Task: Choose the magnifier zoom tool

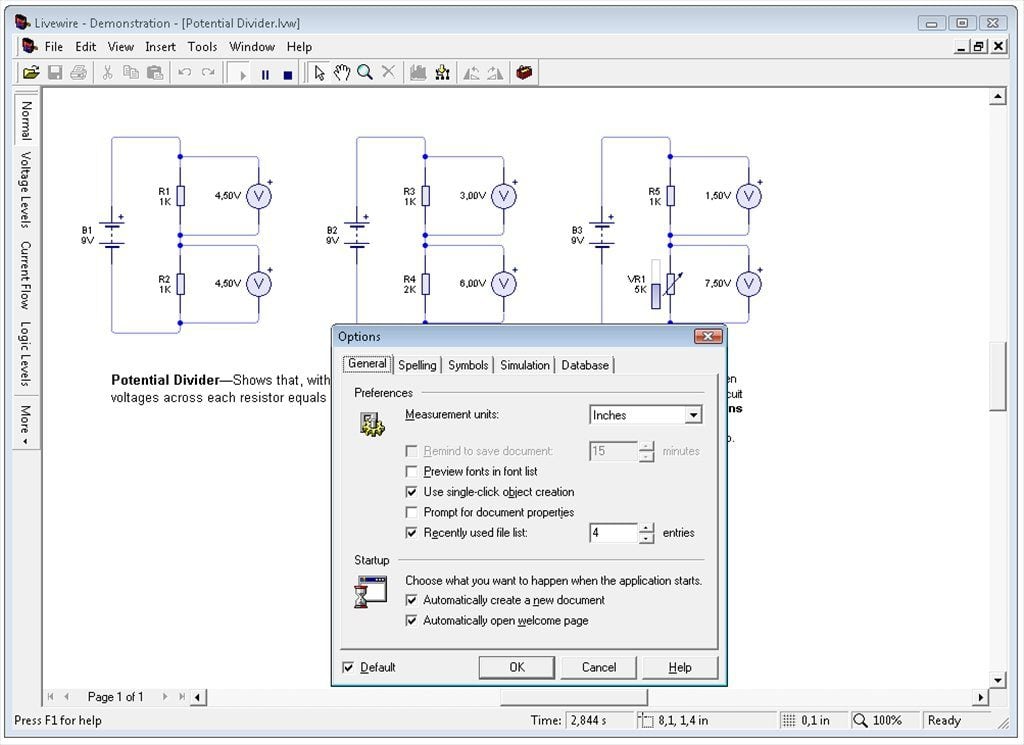Action: tap(365, 73)
